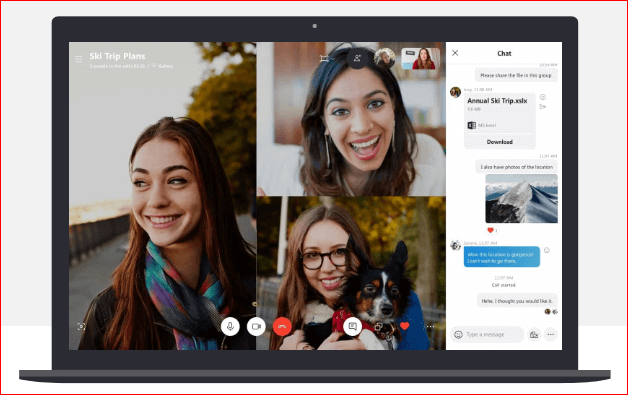Image resolution: width=628 pixels, height=395 pixels.
Task: Select the 'Here, I thought you would like it' message
Action: (x=517, y=301)
